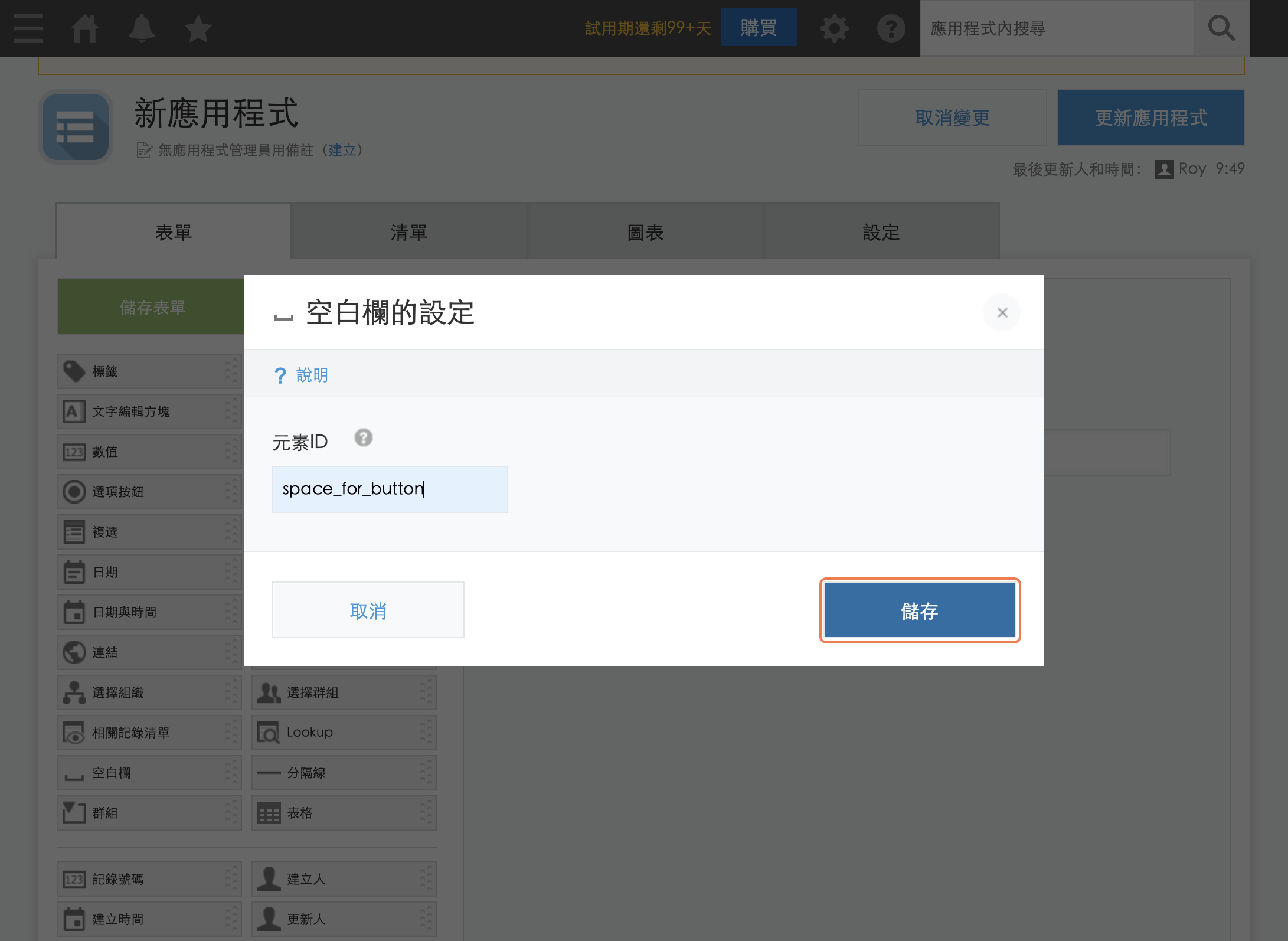
Task: Click 取消變更 discard changes button
Action: tap(953, 117)
